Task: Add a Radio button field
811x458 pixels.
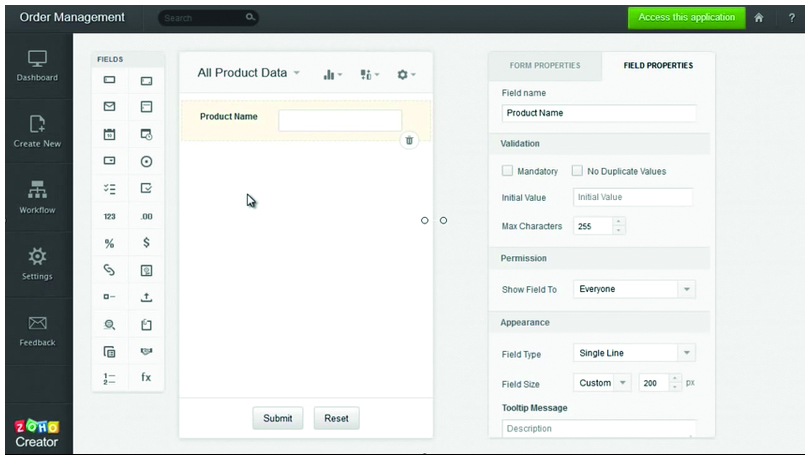Action: (146, 161)
